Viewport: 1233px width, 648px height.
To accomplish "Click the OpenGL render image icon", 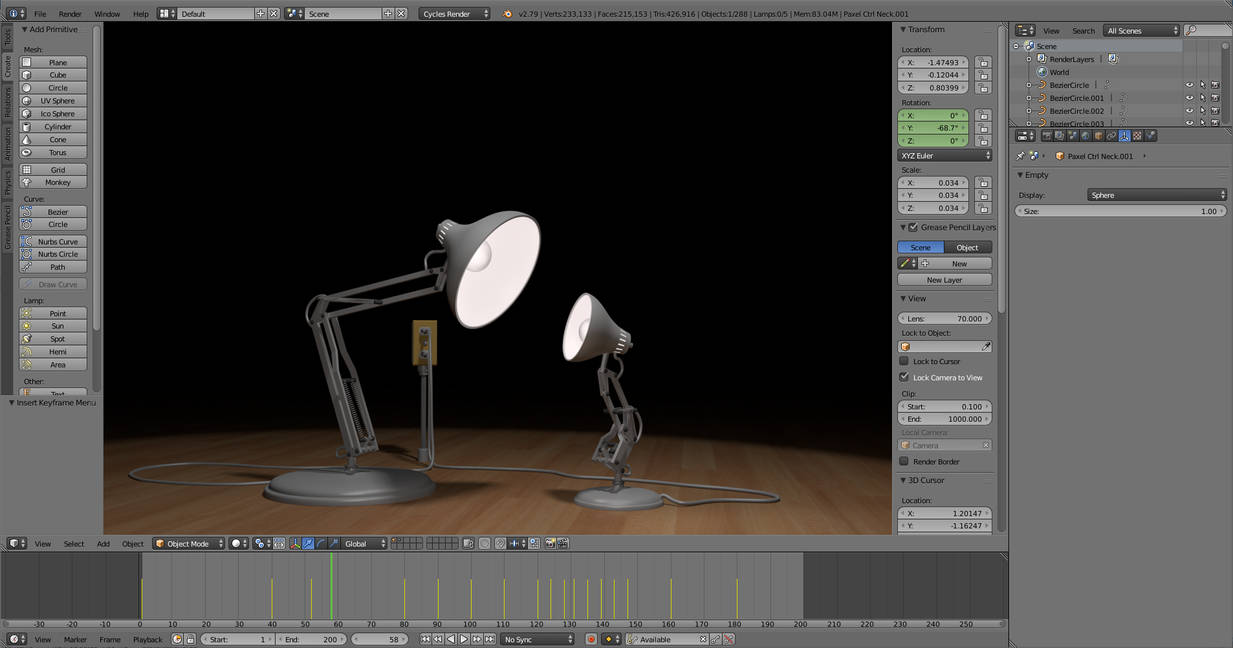I will (549, 544).
